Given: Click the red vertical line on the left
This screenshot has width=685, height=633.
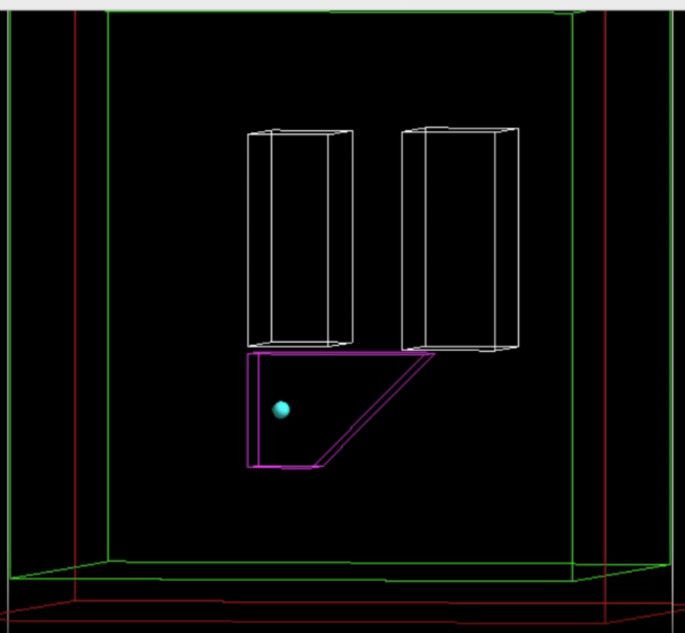Looking at the screenshot, I should [75, 300].
